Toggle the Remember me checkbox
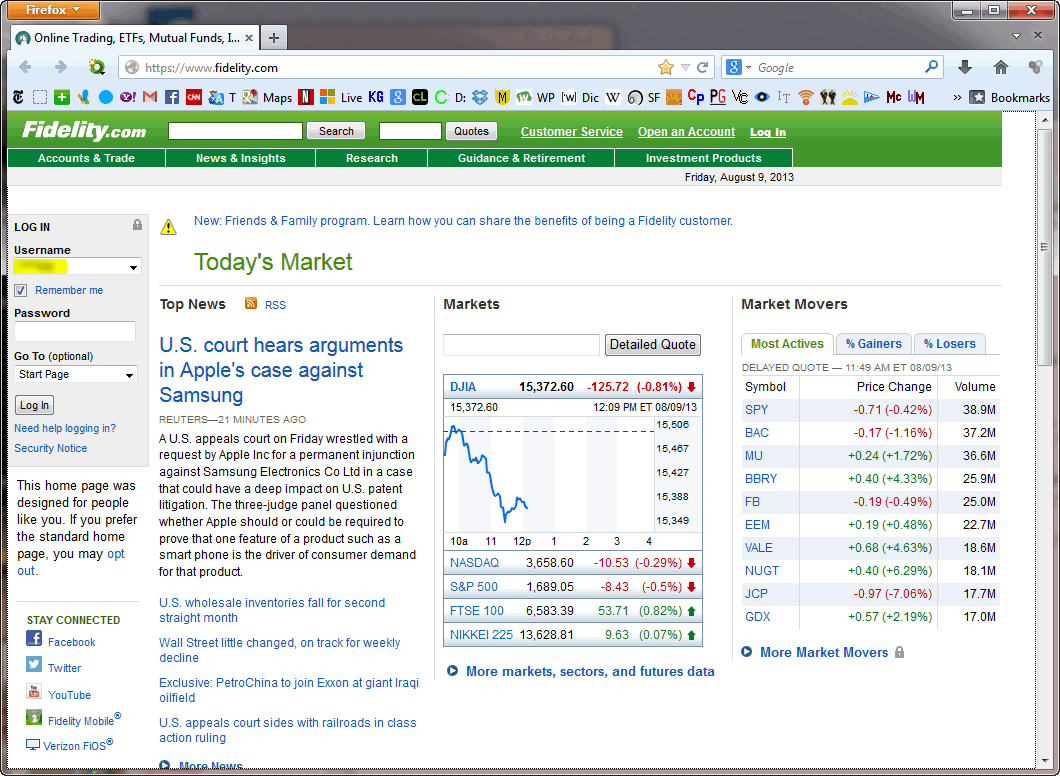 coord(21,290)
